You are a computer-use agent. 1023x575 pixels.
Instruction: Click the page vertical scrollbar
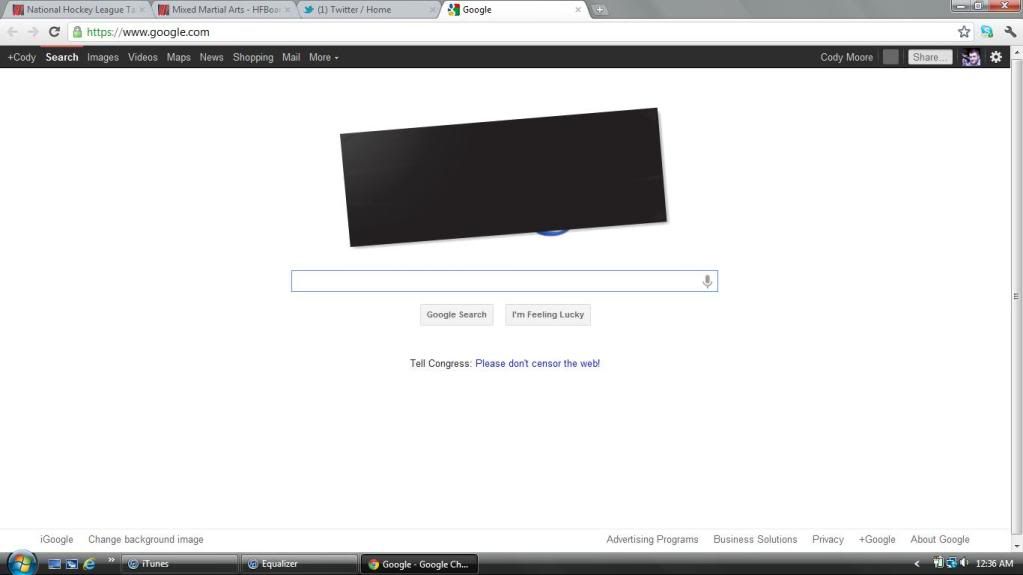[1016, 296]
